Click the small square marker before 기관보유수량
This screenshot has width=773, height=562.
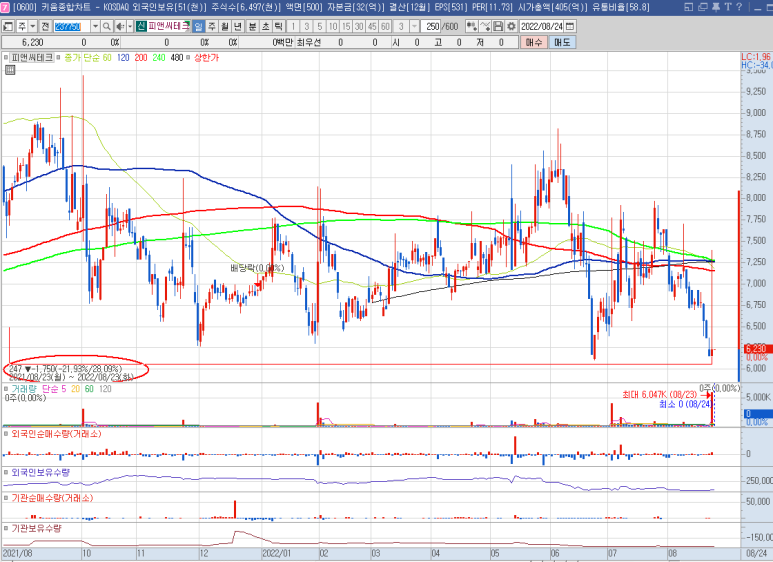pyautogui.click(x=6, y=528)
